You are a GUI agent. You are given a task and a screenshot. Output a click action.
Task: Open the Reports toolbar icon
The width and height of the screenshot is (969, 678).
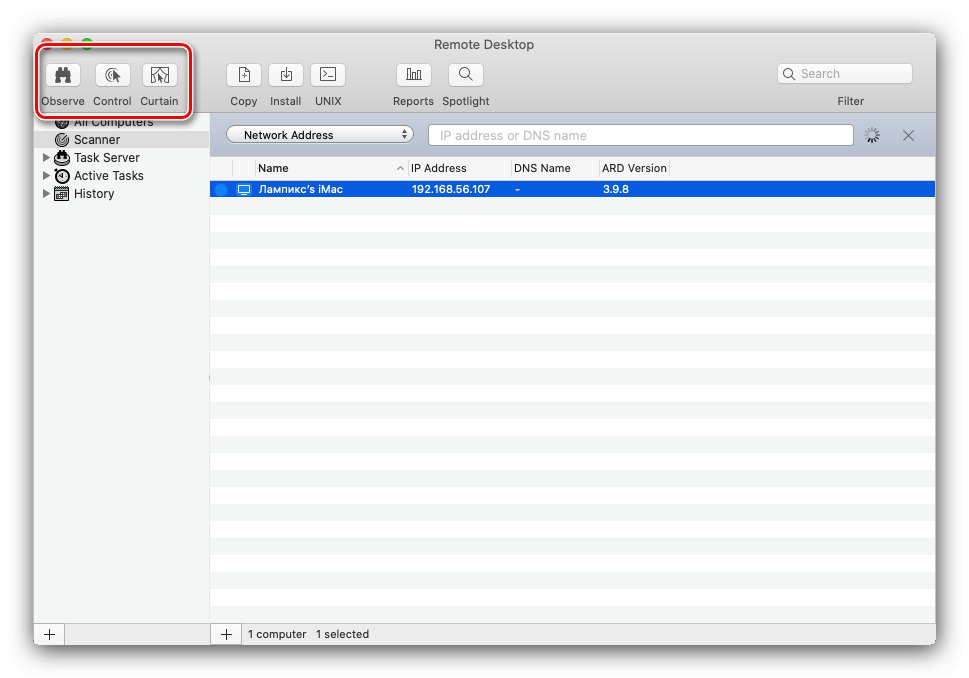click(x=413, y=75)
